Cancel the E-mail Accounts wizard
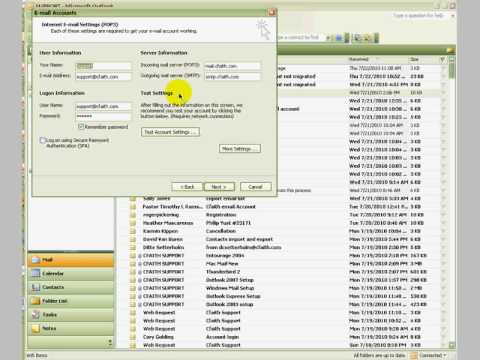 point(256,187)
